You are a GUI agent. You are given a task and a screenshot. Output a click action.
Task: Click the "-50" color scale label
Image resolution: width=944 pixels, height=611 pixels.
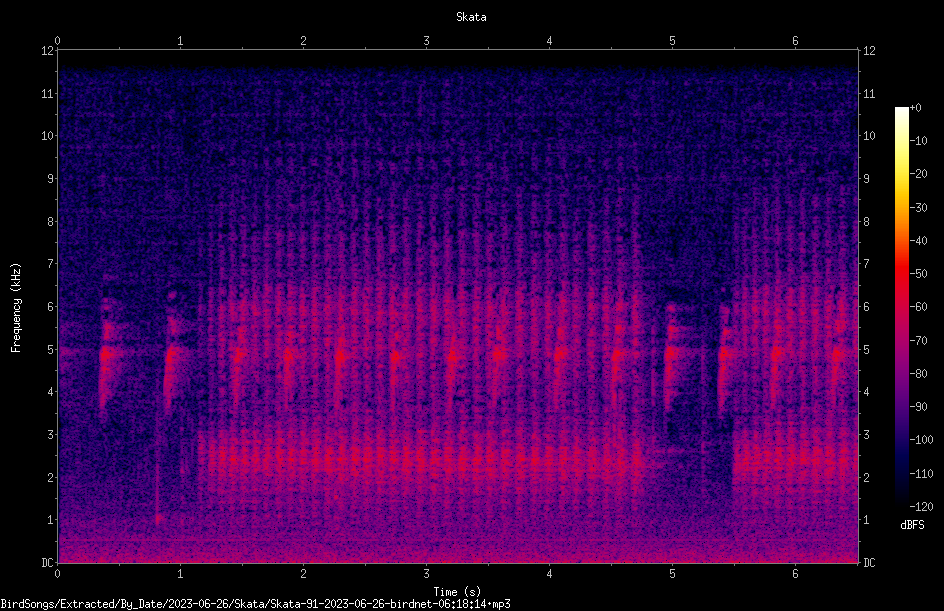pyautogui.click(x=918, y=274)
